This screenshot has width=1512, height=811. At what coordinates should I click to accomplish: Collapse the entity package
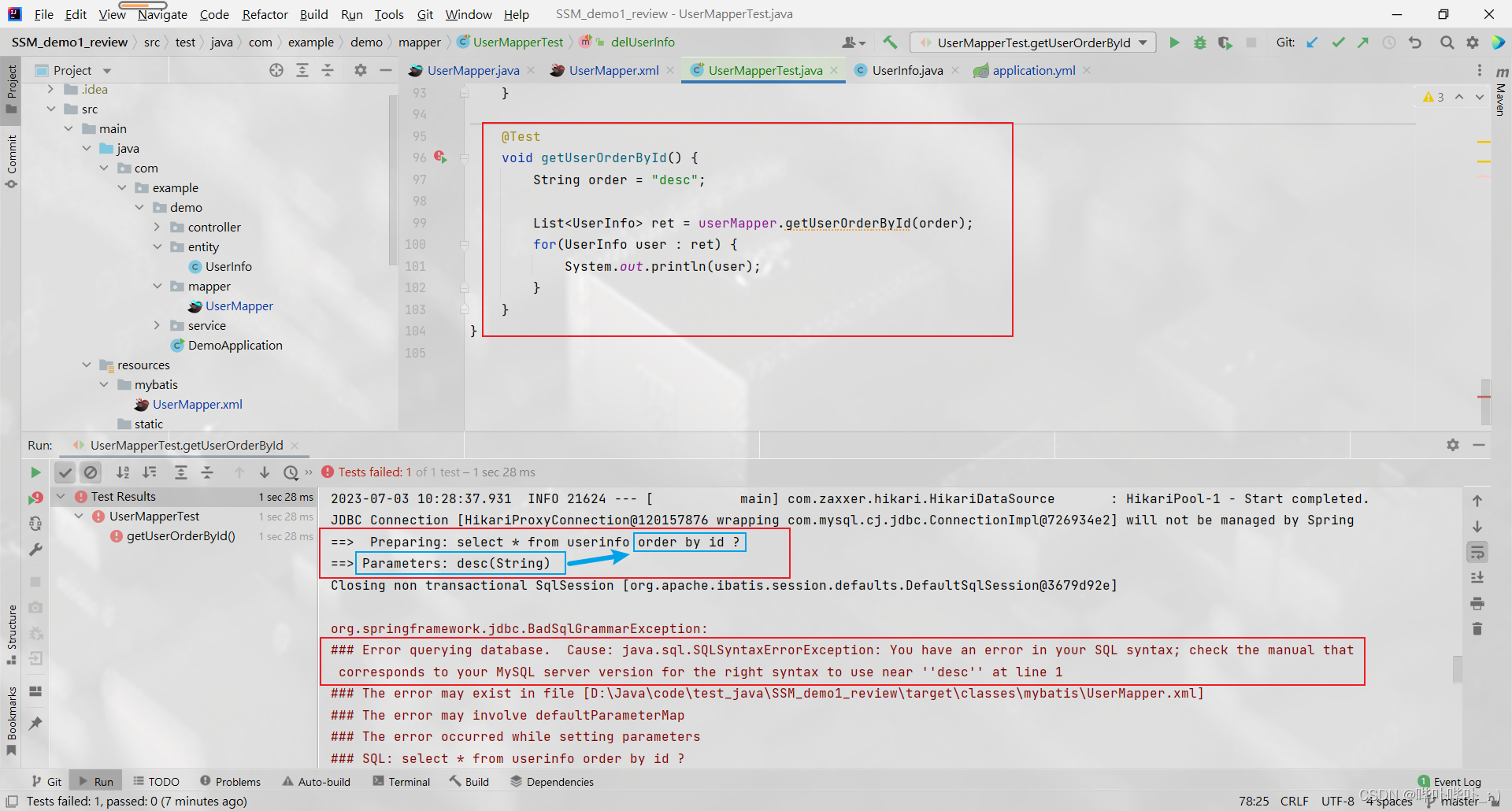[x=157, y=247]
